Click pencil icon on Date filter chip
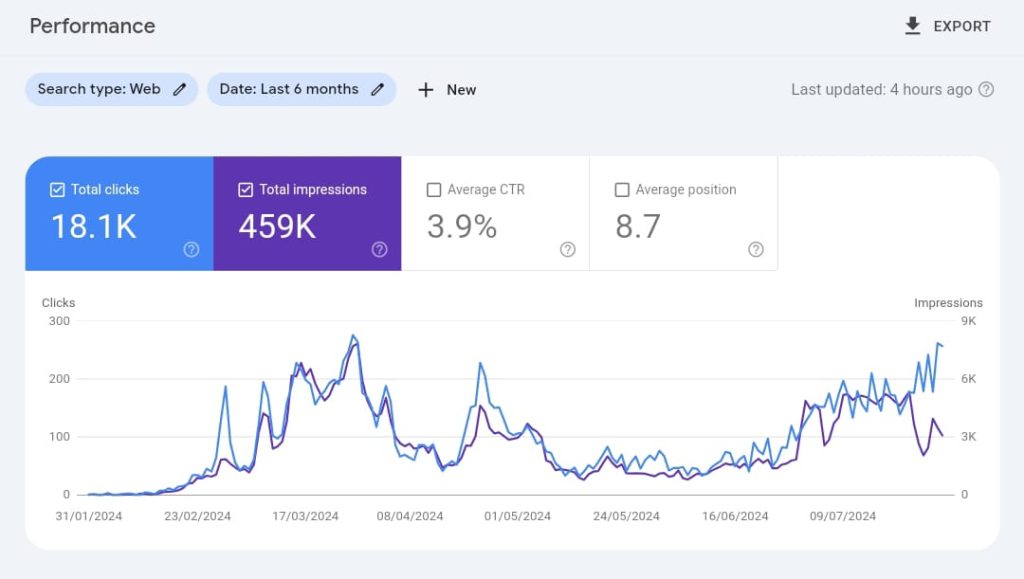This screenshot has height=579, width=1024. (377, 89)
